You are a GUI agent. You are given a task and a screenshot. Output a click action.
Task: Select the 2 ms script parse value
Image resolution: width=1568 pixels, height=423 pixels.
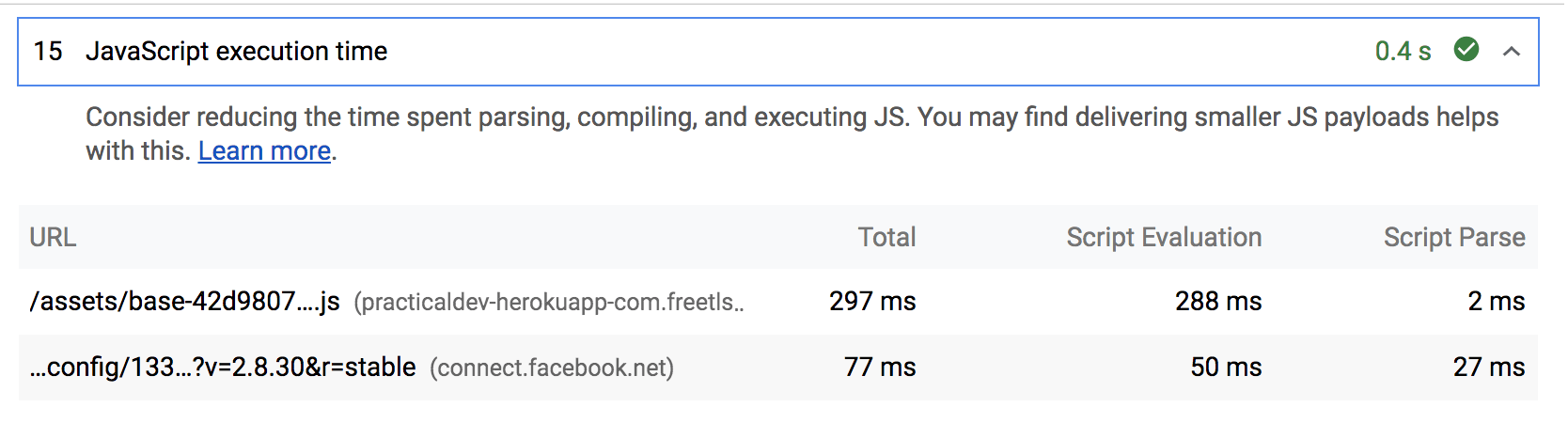1496,302
